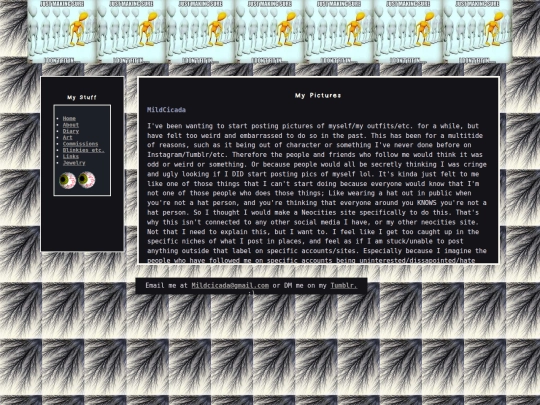
Task: Open the Tumblr link in footer
Action: point(344,285)
